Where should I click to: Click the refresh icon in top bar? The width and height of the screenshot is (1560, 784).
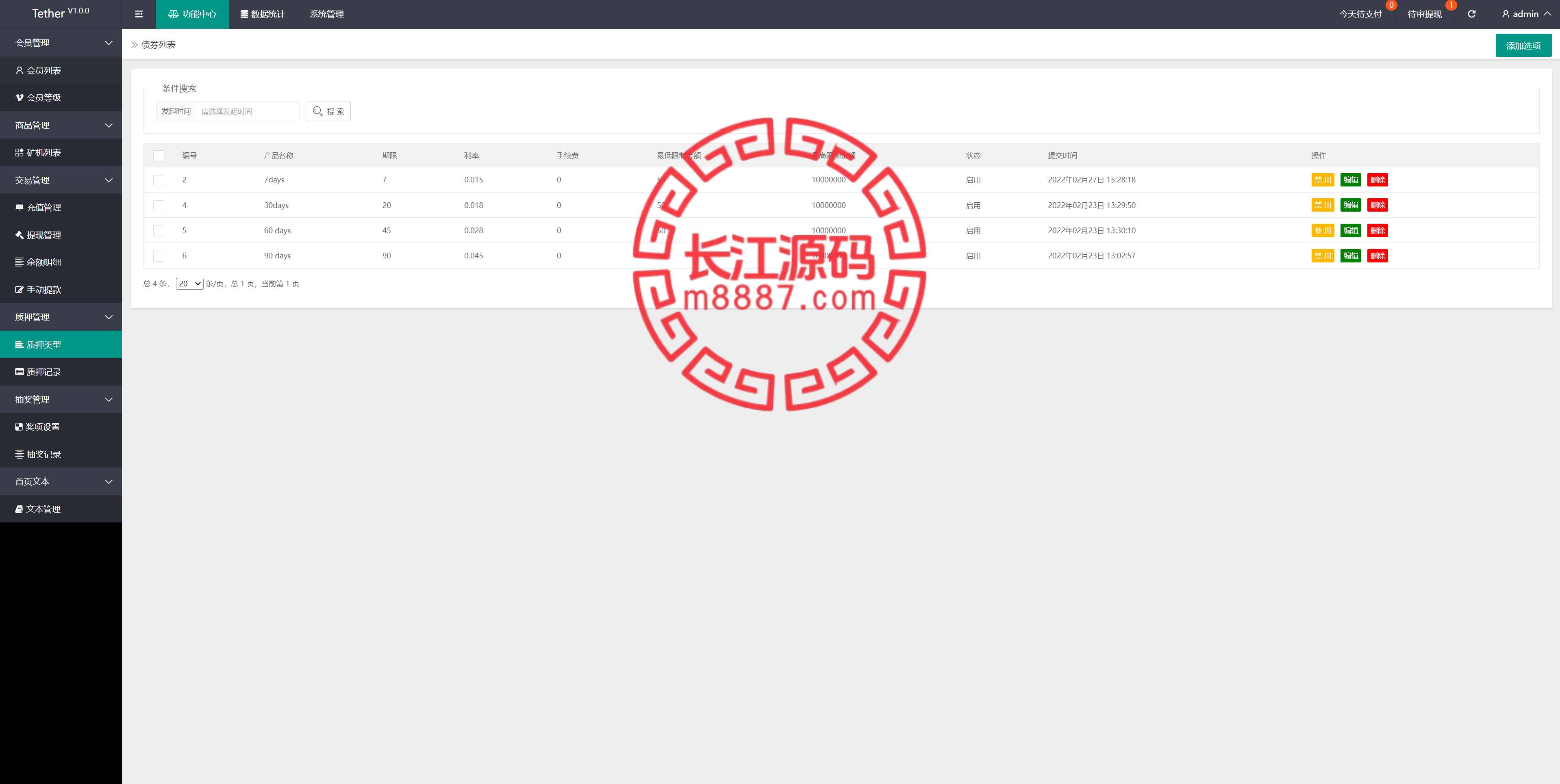click(1471, 14)
